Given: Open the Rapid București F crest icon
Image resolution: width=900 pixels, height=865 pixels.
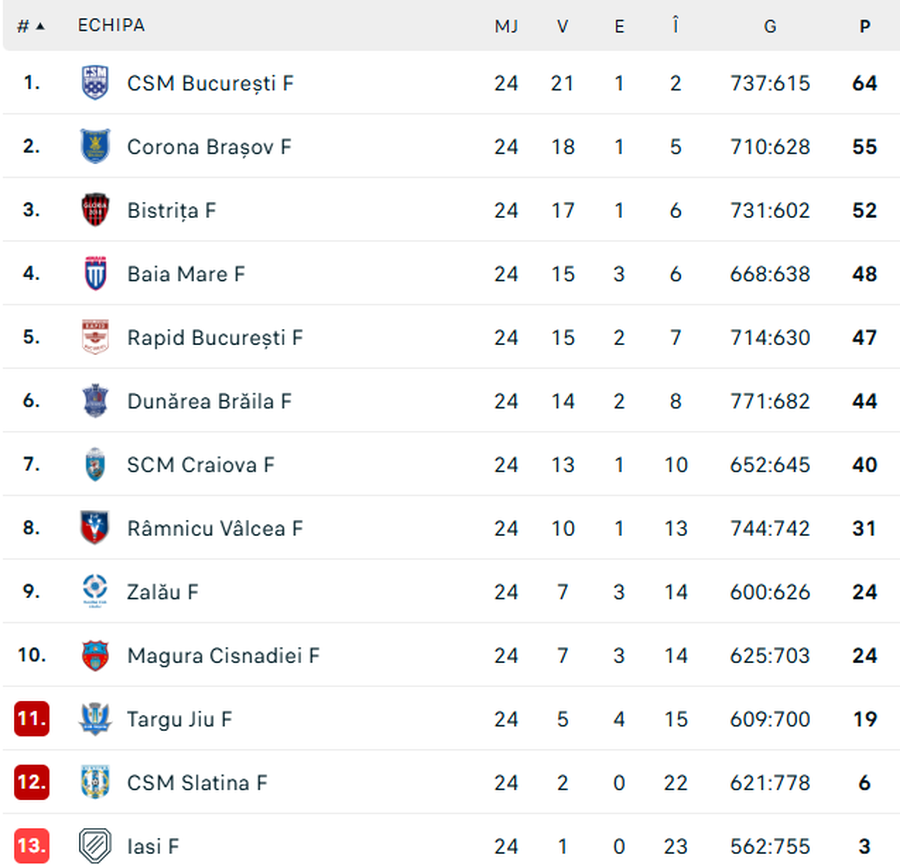Looking at the screenshot, I should tap(95, 337).
